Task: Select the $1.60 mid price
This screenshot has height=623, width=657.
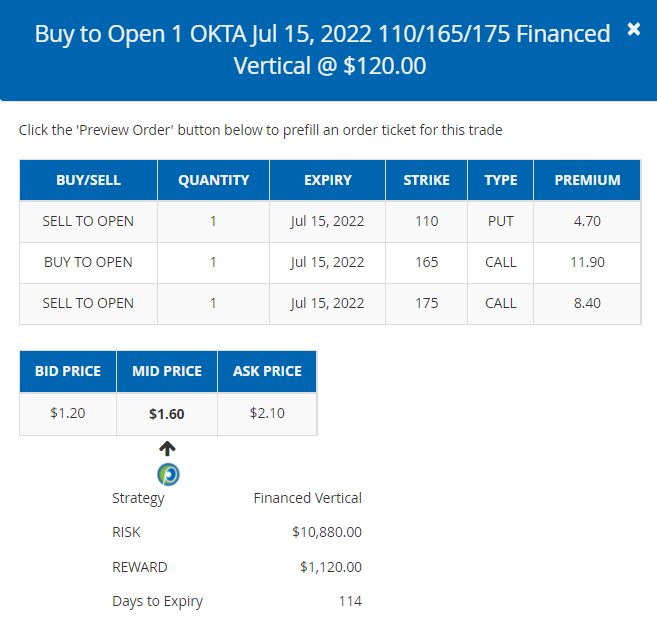Action: (167, 414)
